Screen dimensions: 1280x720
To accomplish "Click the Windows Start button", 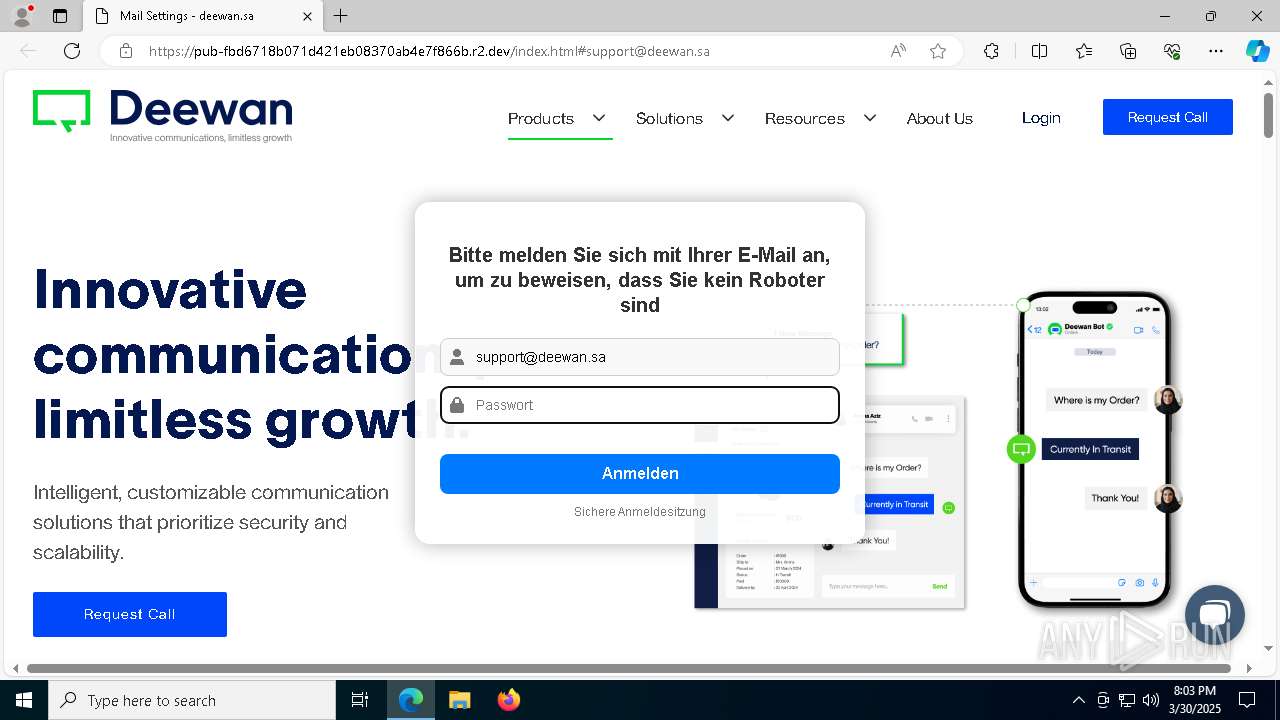I will pyautogui.click(x=23, y=700).
